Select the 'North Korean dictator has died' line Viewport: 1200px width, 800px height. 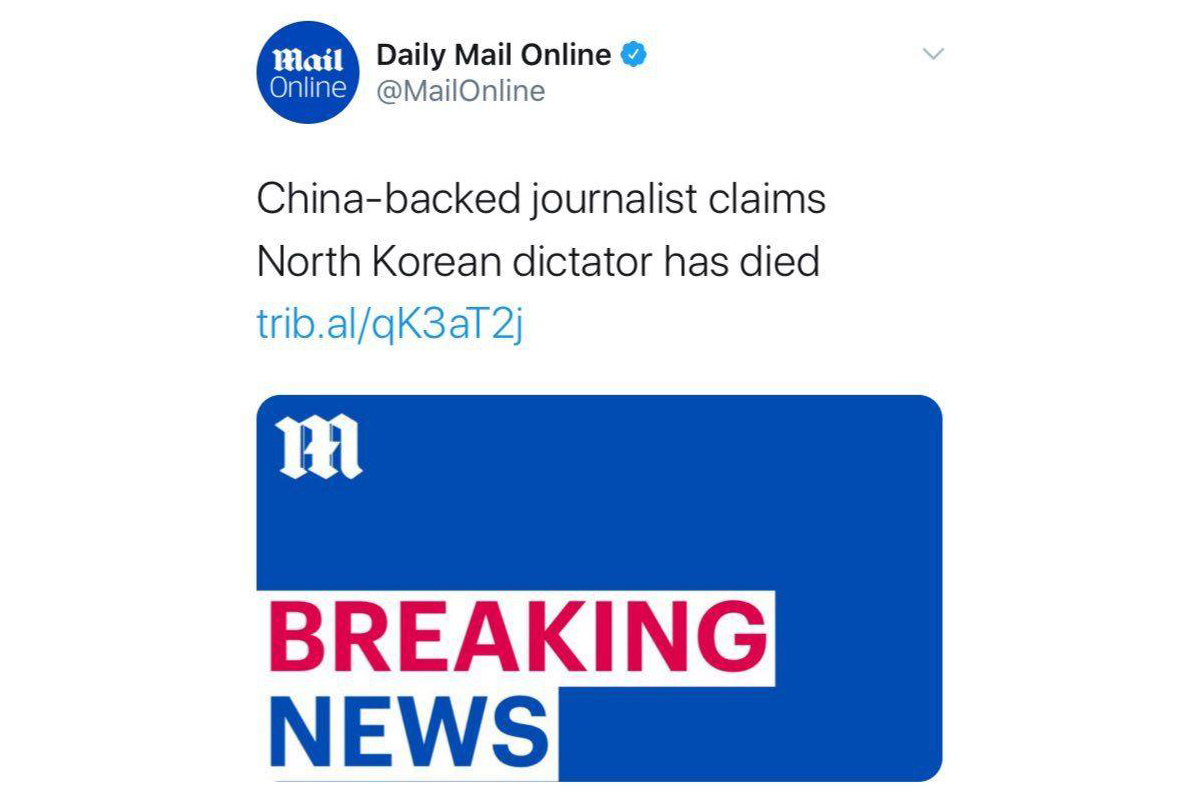538,262
